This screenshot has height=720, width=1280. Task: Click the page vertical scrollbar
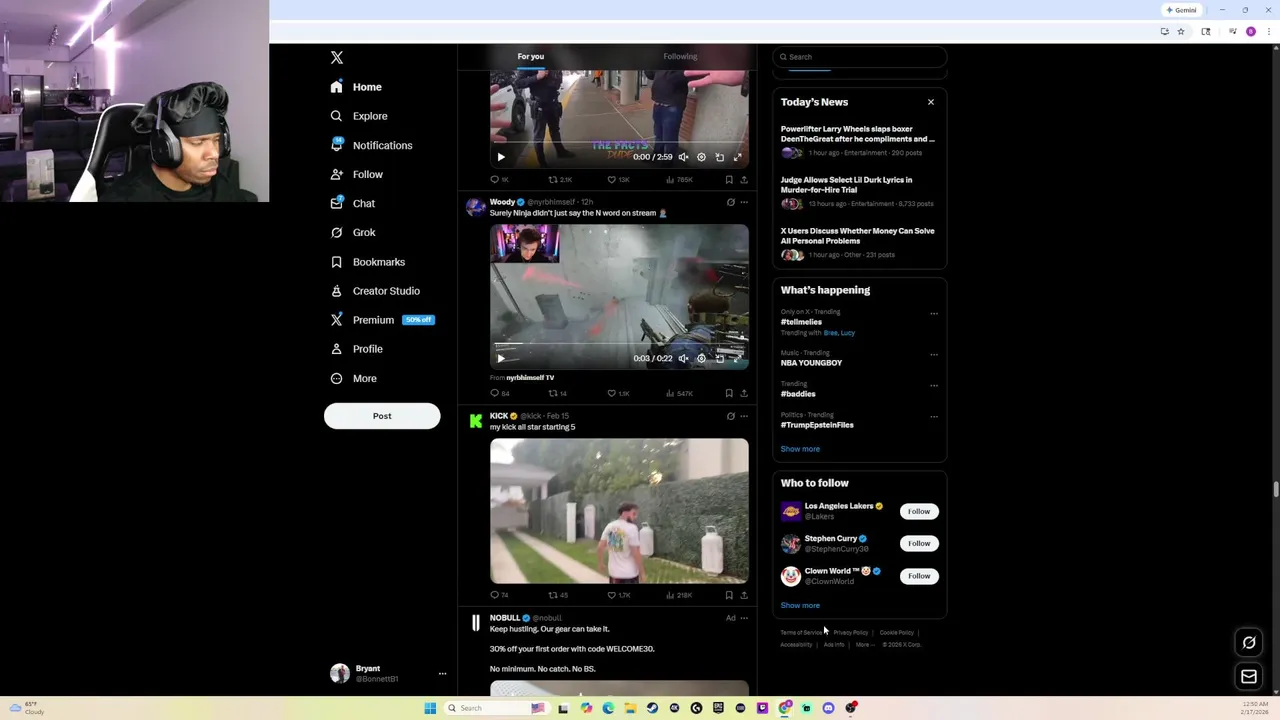click(1274, 488)
